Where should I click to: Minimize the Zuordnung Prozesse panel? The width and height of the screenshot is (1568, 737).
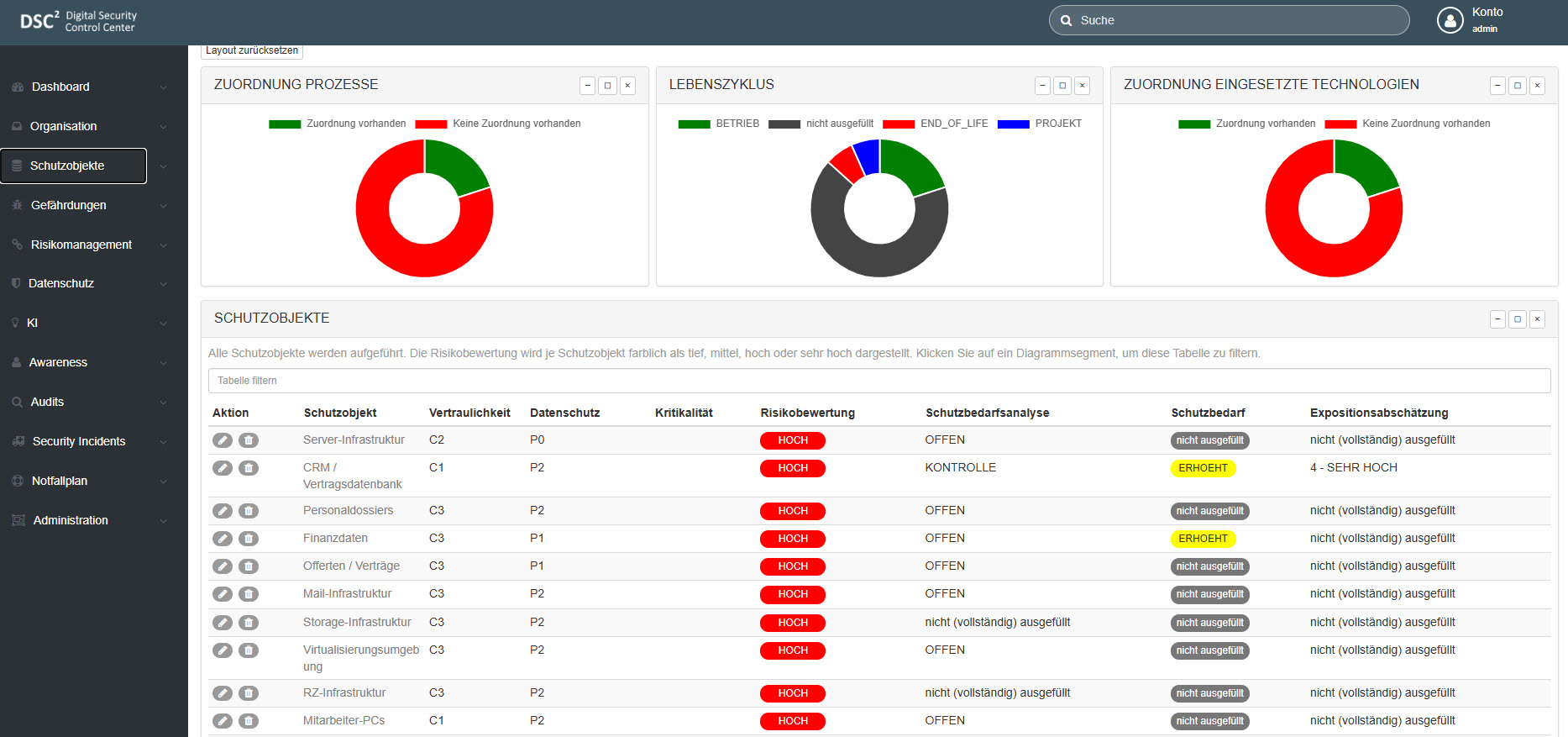(588, 85)
